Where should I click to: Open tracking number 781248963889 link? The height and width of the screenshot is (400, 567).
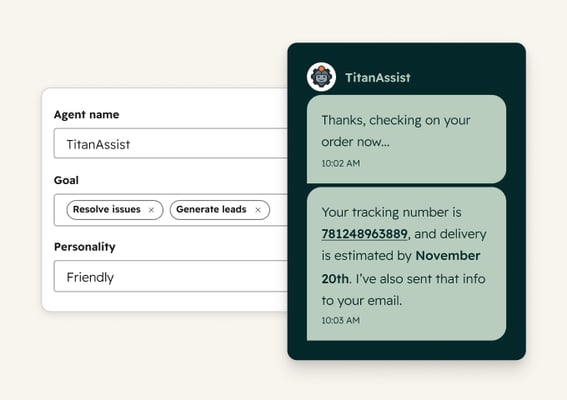(x=364, y=234)
